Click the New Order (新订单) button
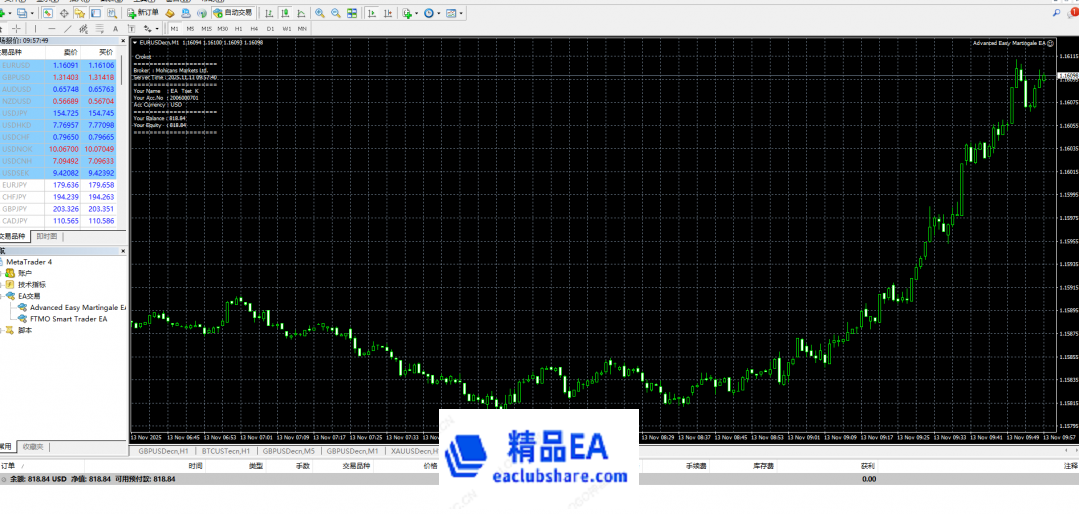 [143, 13]
